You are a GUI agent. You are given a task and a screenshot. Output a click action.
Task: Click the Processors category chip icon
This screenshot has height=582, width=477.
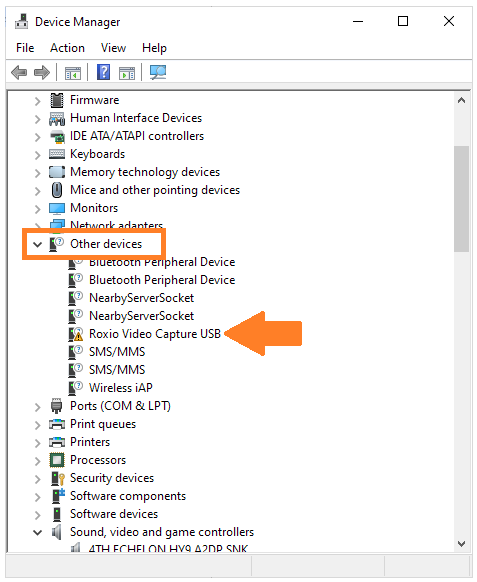(x=57, y=460)
